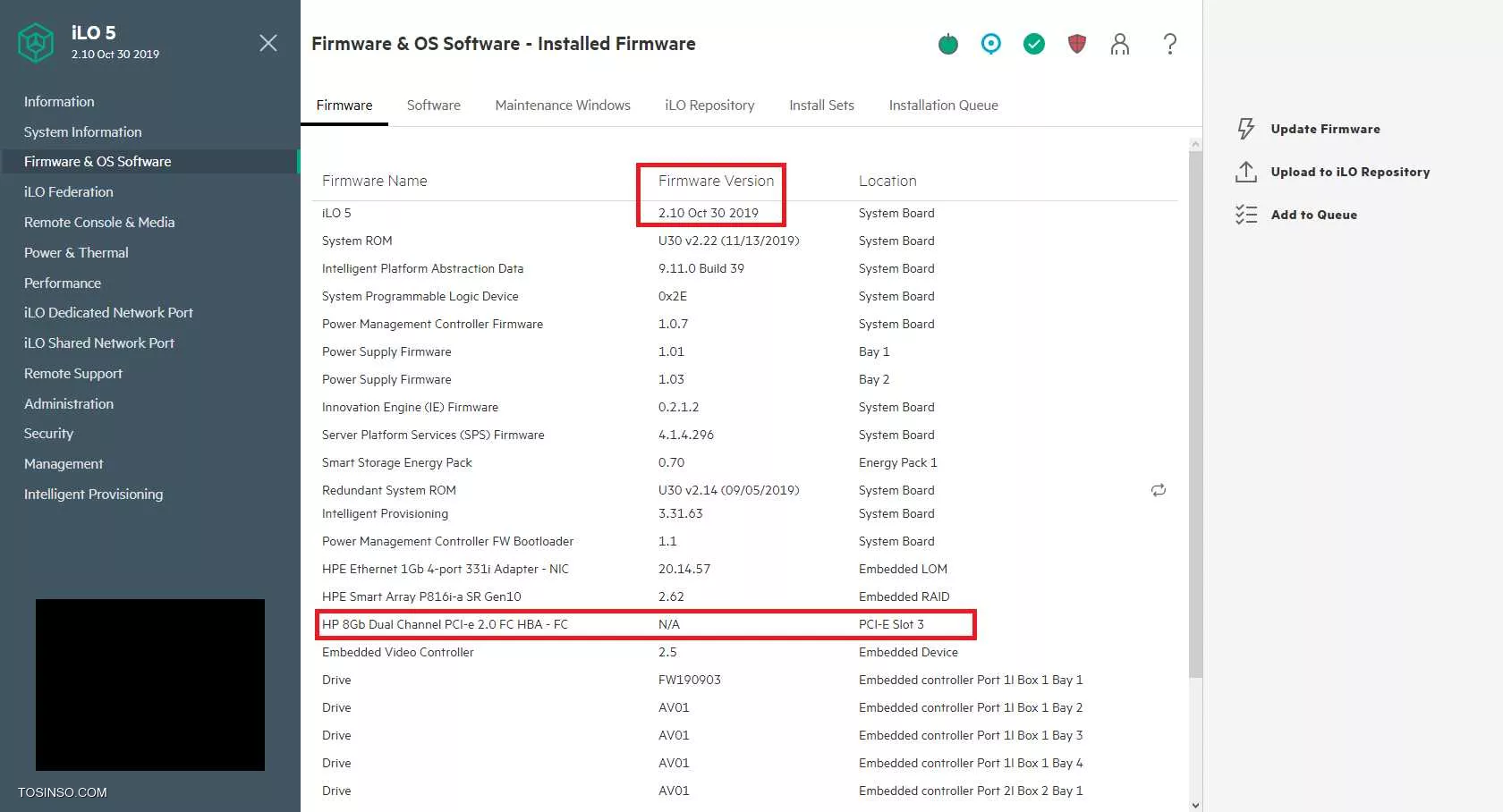Open Information in the sidebar
The width and height of the screenshot is (1503, 812).
[59, 102]
